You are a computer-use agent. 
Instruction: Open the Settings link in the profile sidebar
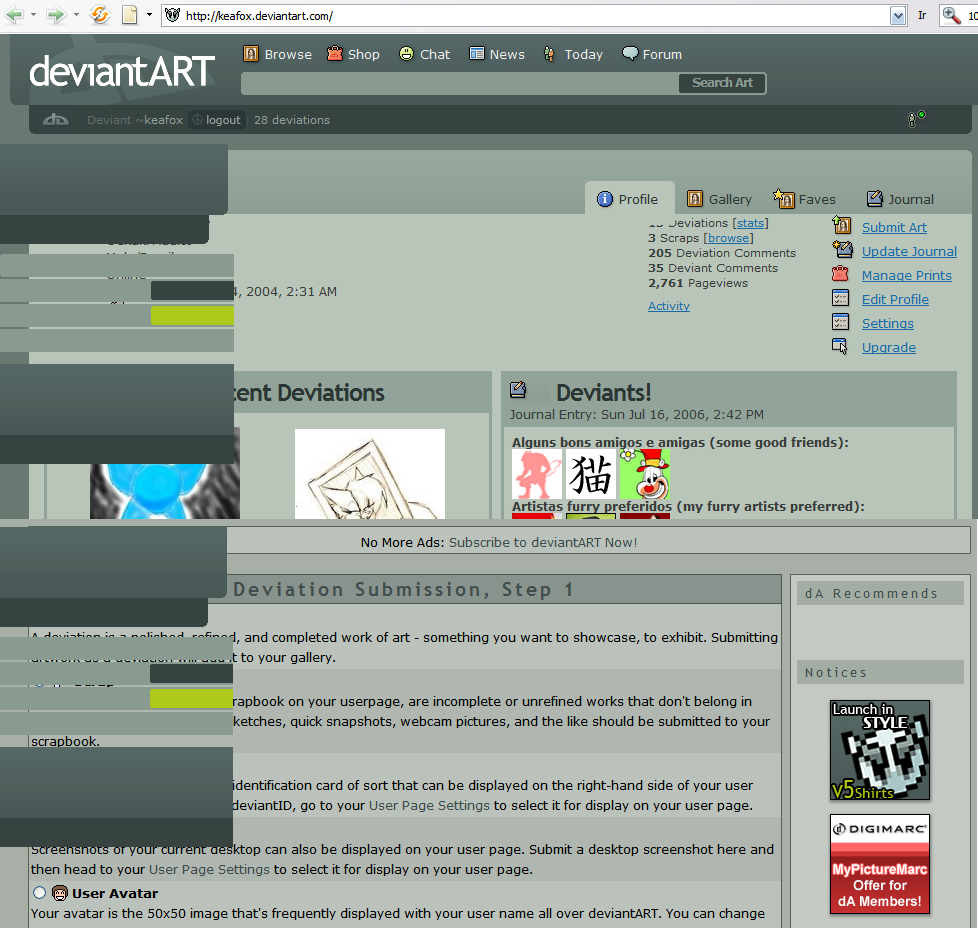pyautogui.click(x=888, y=324)
